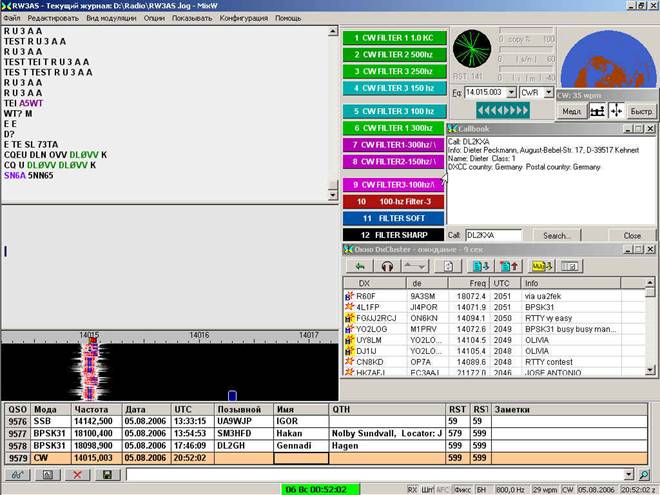660x495 pixels.
Task: Open the up/down arrows dropdown button in DxCluster toolbar
Action: coord(415,266)
